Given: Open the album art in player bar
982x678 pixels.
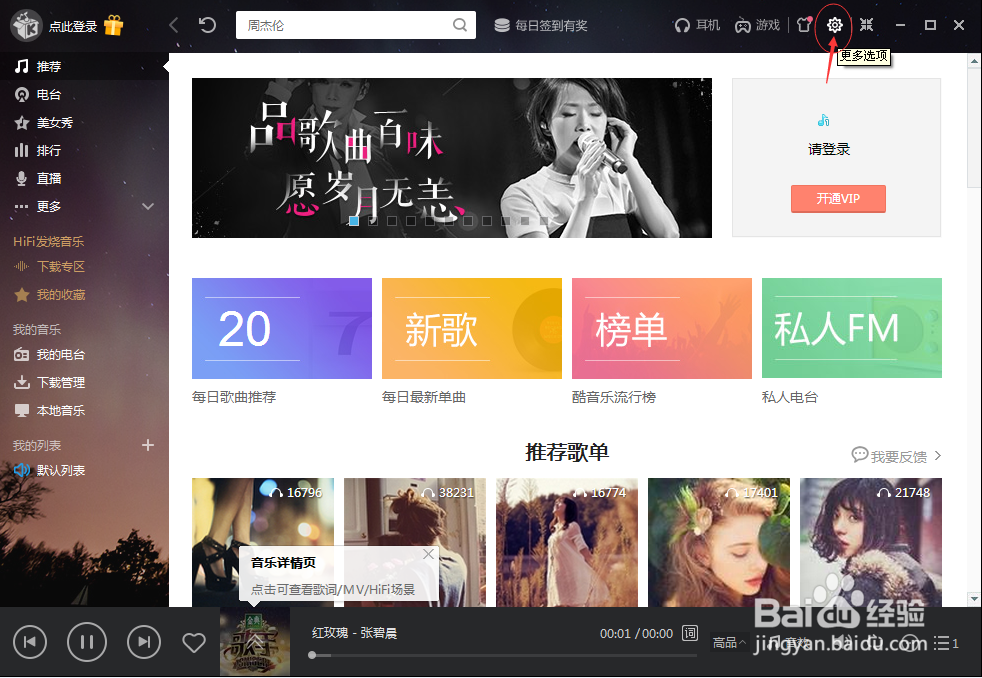Looking at the screenshot, I should 254,642.
